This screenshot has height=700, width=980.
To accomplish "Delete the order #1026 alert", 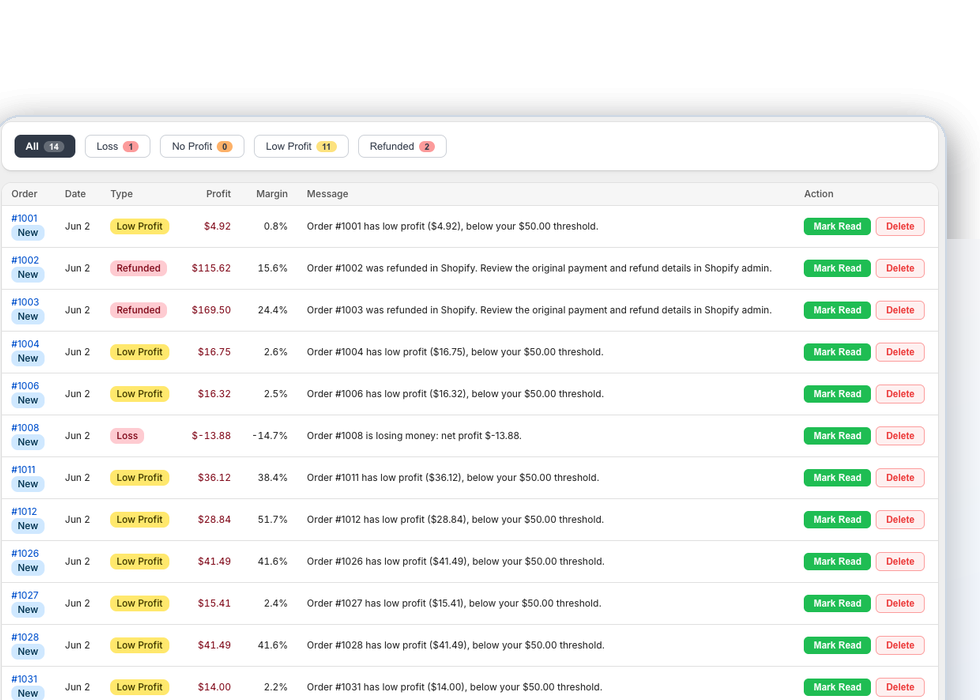I will point(900,561).
